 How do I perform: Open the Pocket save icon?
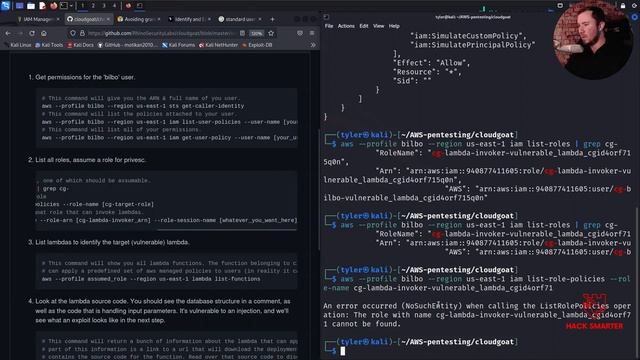pyautogui.click(x=300, y=33)
